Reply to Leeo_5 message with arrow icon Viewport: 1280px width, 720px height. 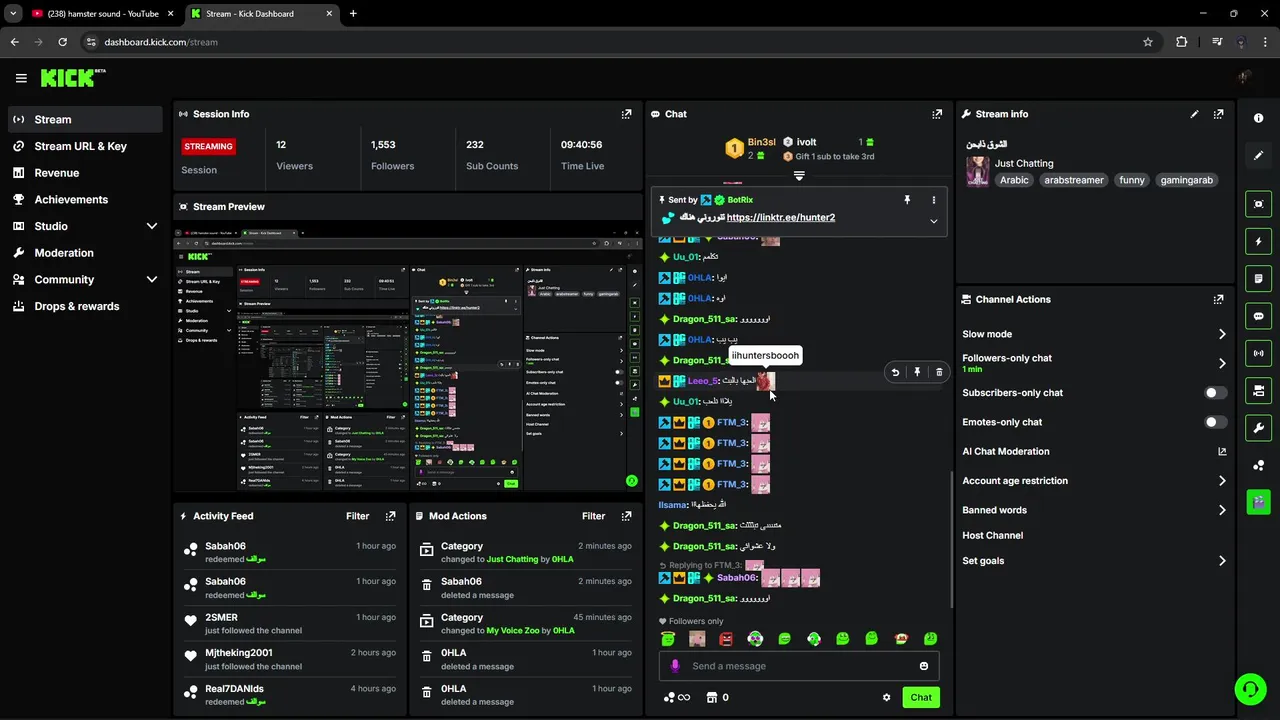click(x=895, y=372)
